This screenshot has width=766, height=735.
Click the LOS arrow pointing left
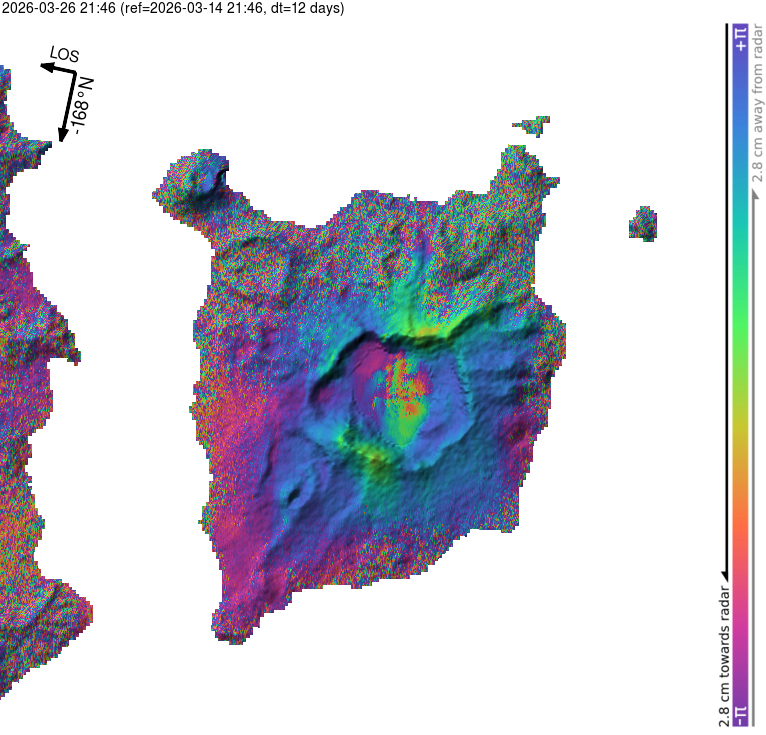(55, 68)
